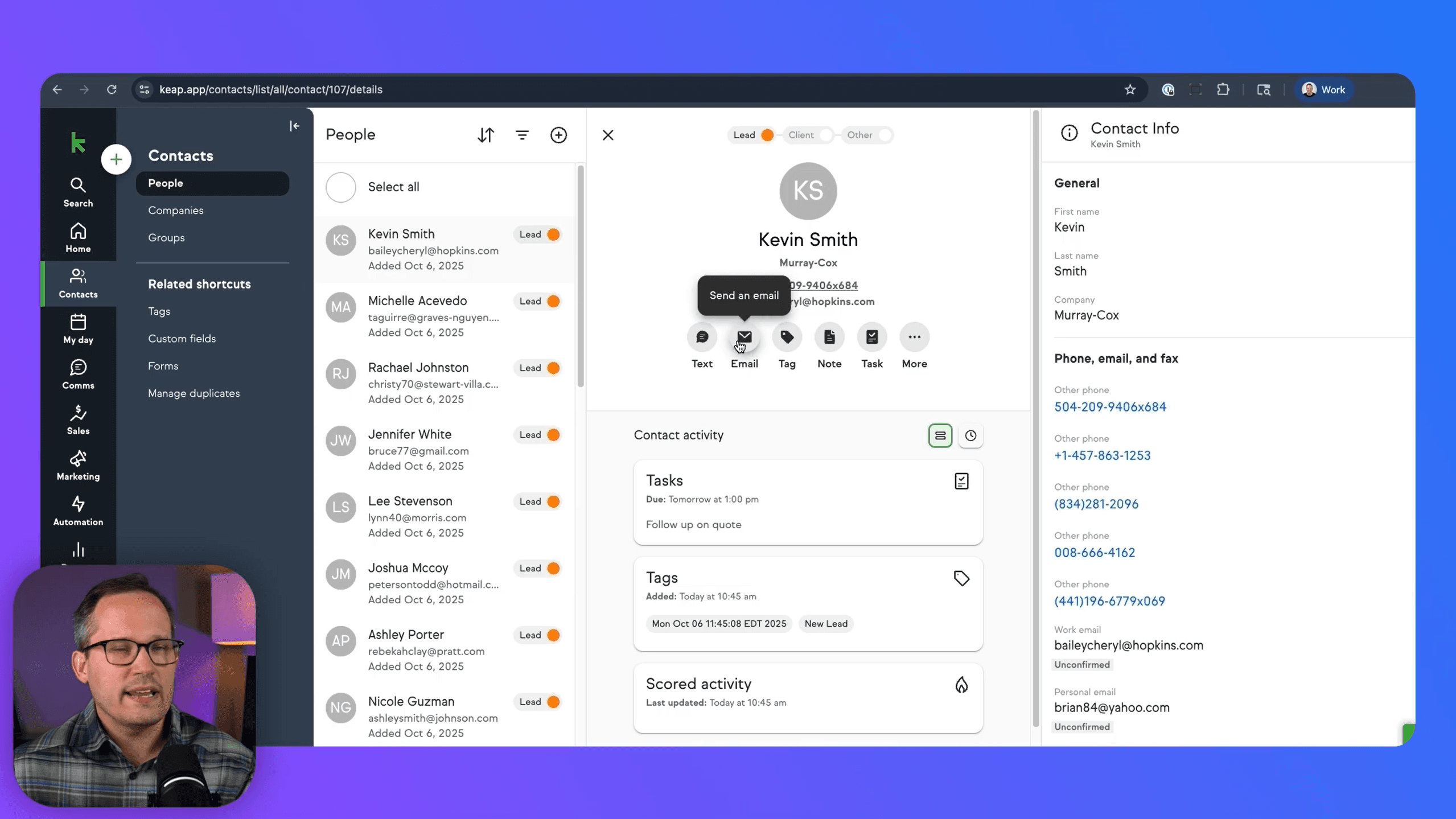This screenshot has height=819, width=1456.
Task: Select People under Contacts menu
Action: pos(166,183)
